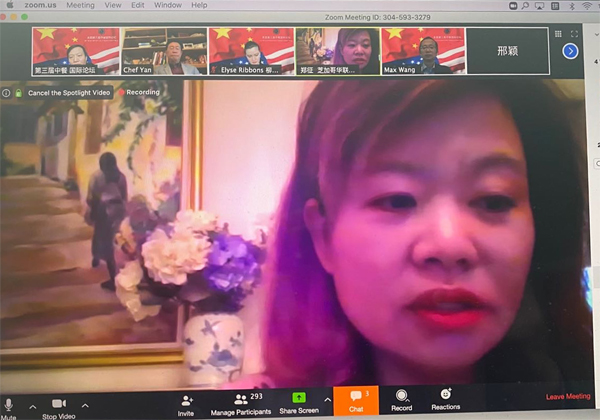600x420 pixels.
Task: Start Share Screen
Action: [299, 403]
